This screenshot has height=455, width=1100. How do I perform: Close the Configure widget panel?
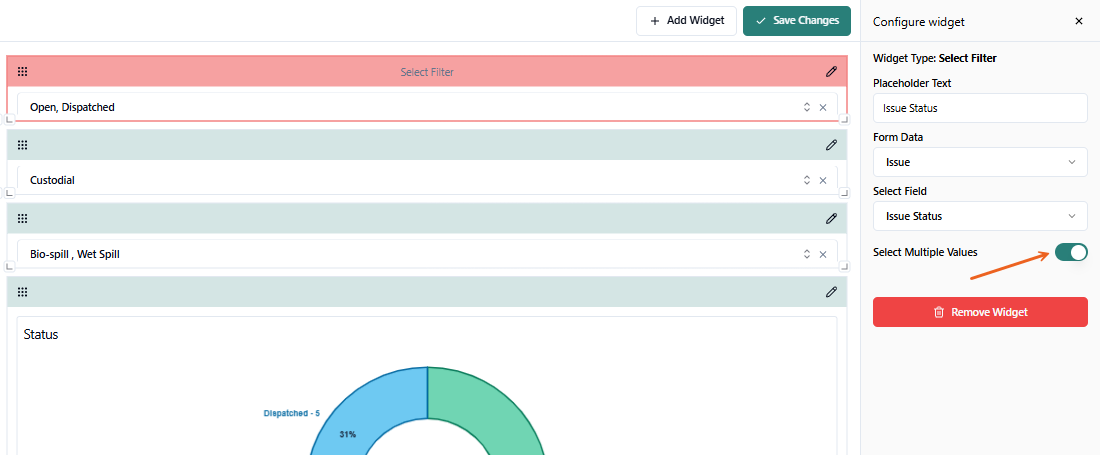tap(1078, 21)
